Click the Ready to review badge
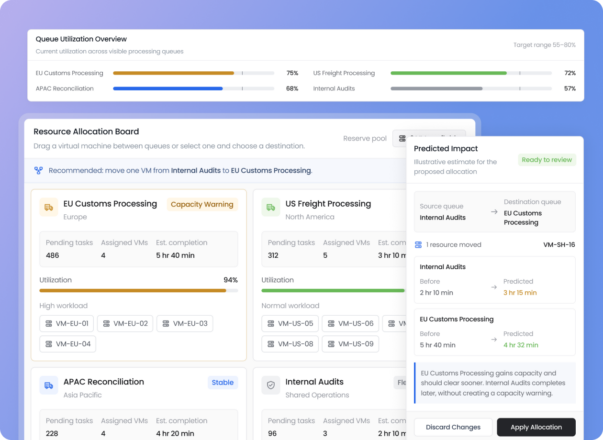Screen dimensions: 603x440 pos(547,160)
